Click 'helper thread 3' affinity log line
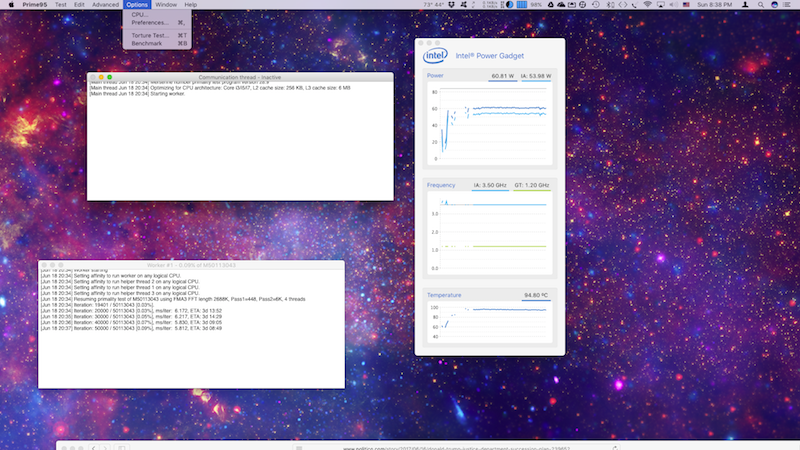The image size is (800, 450). pyautogui.click(x=120, y=293)
